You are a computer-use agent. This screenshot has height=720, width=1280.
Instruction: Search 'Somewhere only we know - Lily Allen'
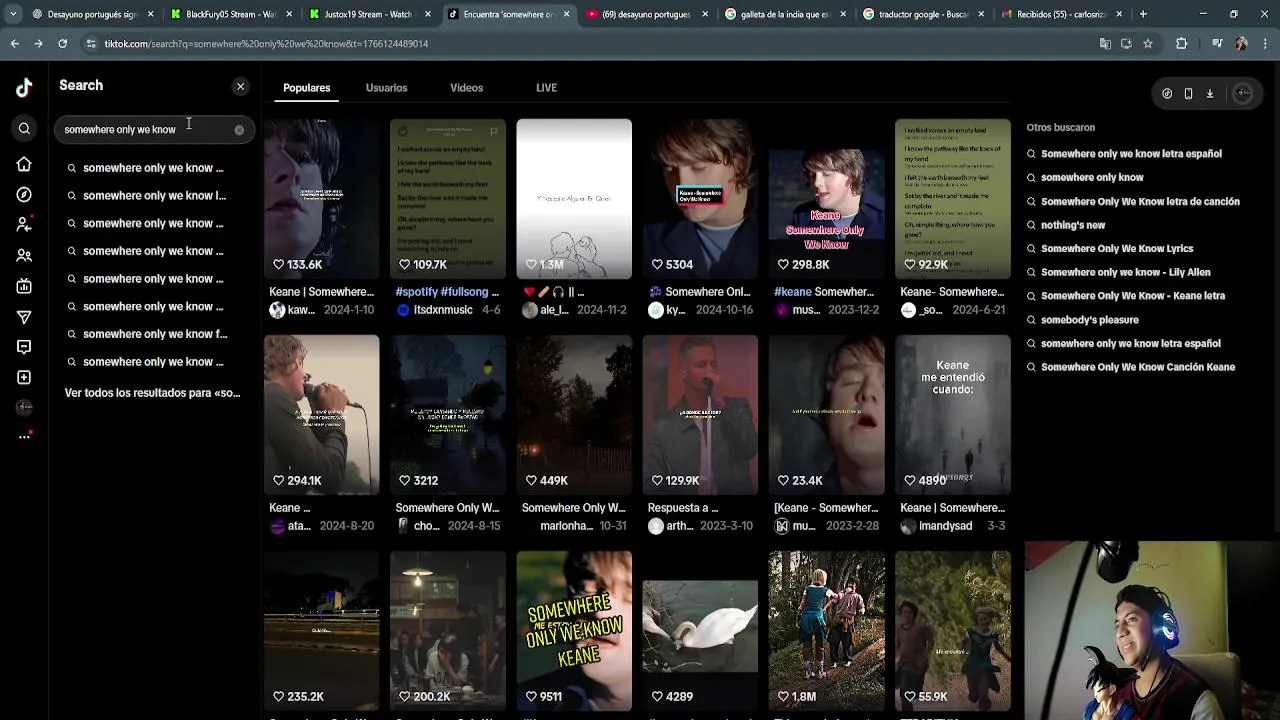[x=1126, y=272]
